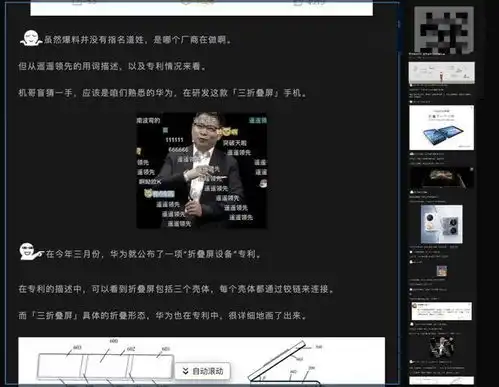
Task: Click the 自动滚动 auto-scroll button
Action: point(203,371)
